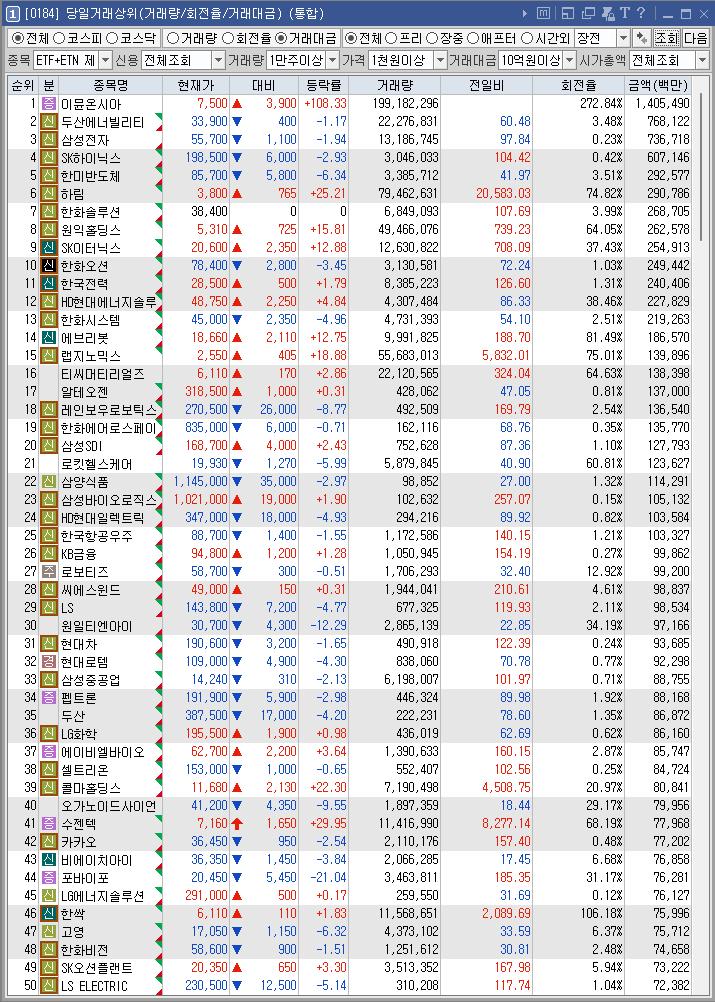
Task: Click price 1,145,000 of 삼양식품
Action: tap(200, 482)
